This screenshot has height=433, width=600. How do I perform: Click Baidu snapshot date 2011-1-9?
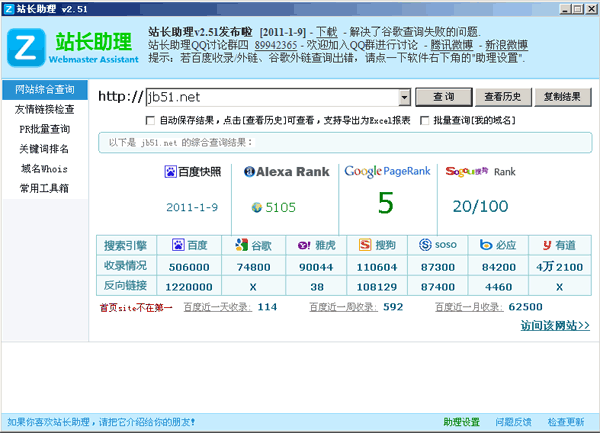click(x=192, y=207)
